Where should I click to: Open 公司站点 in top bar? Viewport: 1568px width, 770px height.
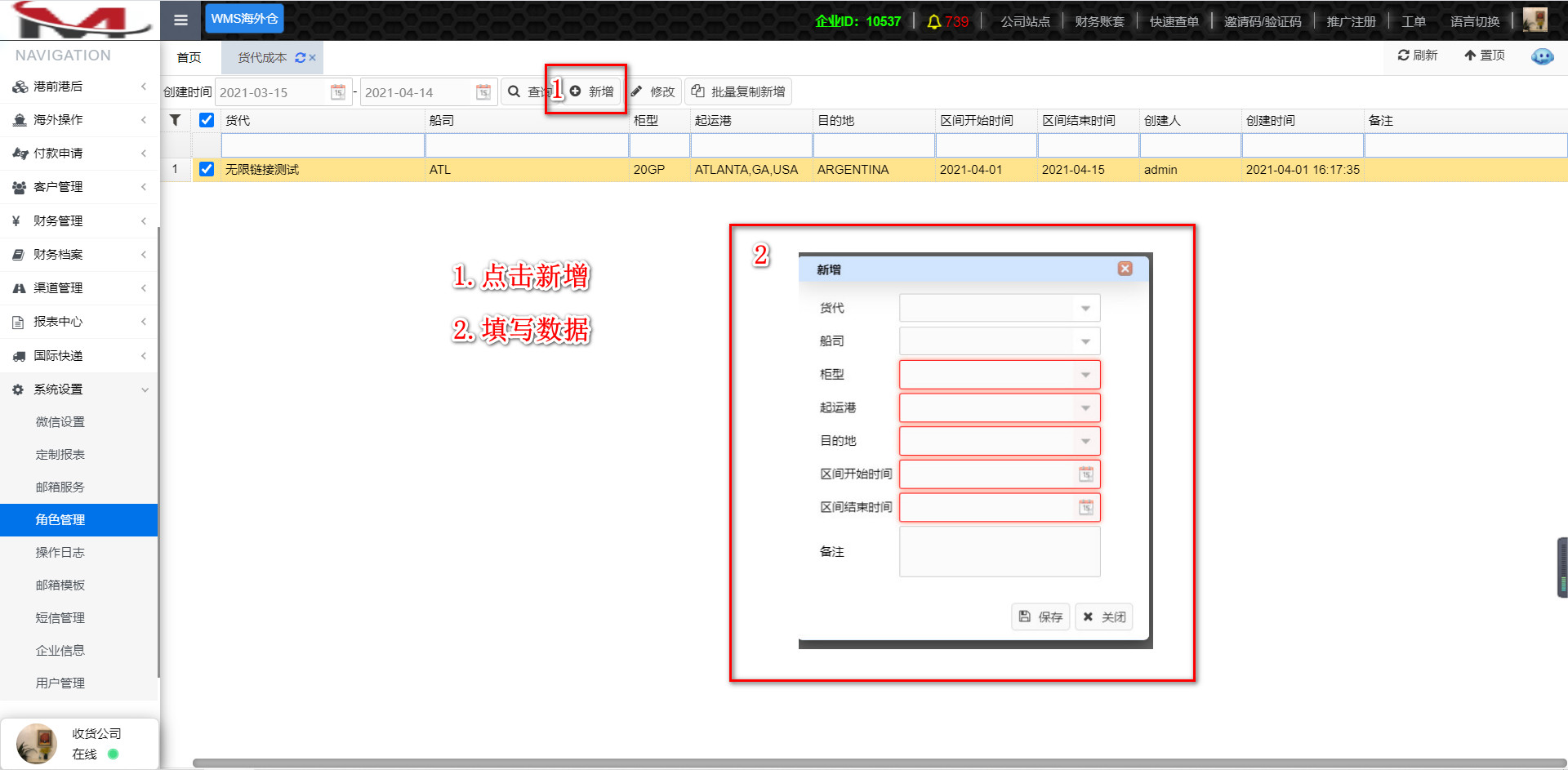[x=1026, y=21]
